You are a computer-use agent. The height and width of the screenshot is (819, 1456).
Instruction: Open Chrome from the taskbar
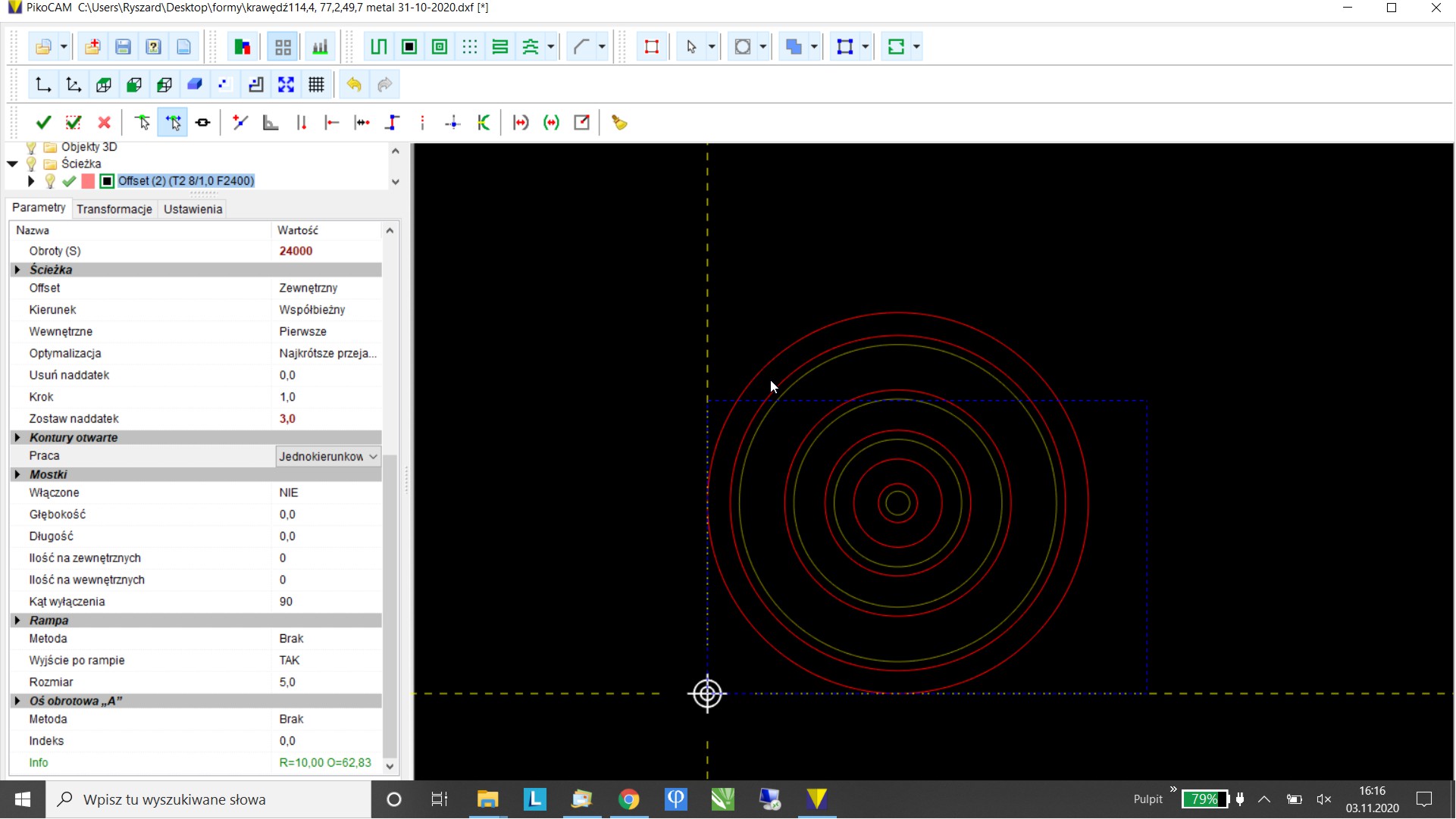click(628, 800)
